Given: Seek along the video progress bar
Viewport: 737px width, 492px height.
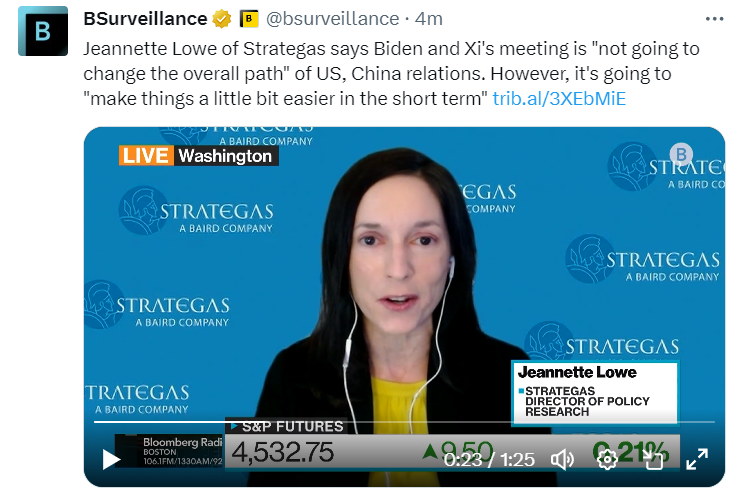Looking at the screenshot, I should pos(404,422).
